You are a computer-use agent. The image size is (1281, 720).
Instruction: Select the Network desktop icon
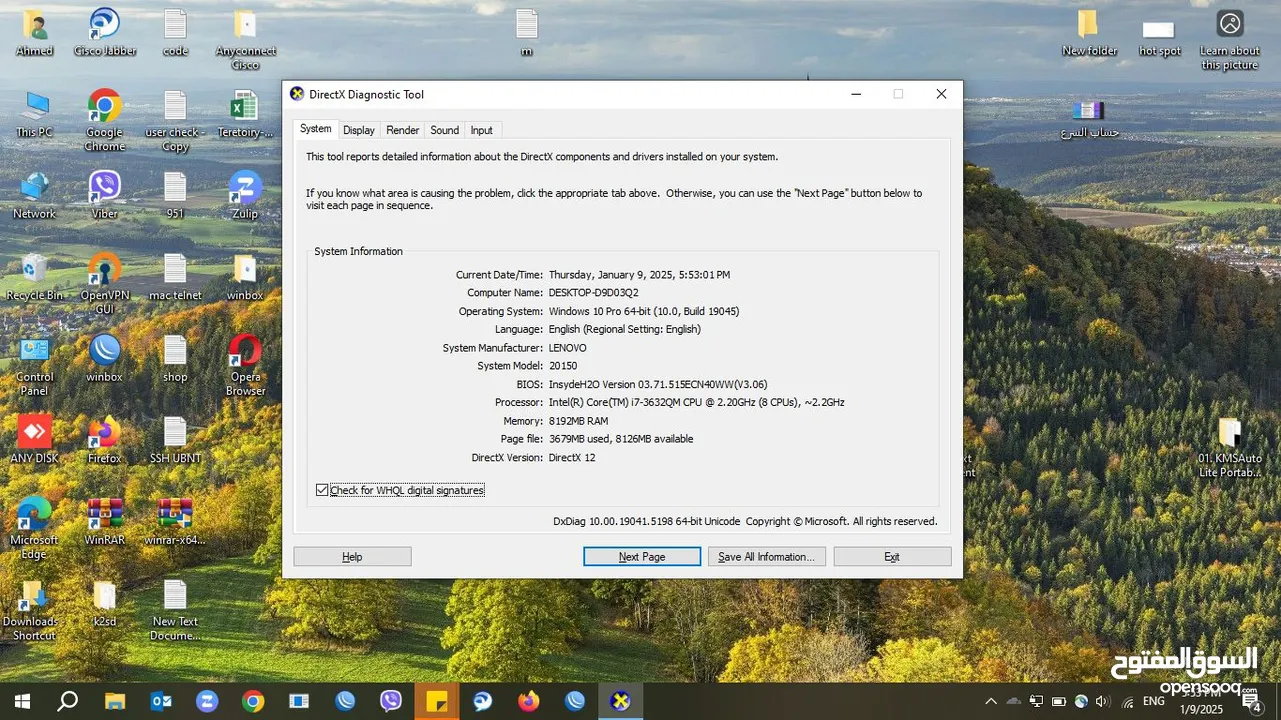(35, 194)
